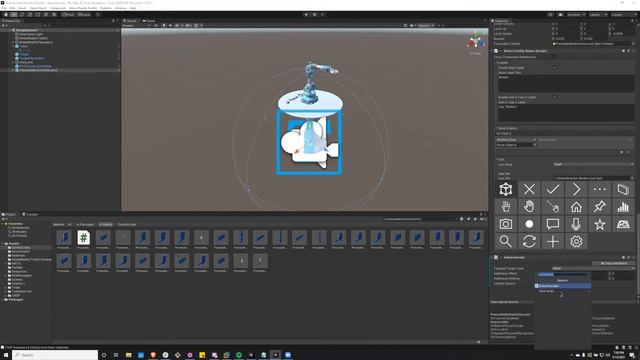
Task: Activate the Scale tool in Unity toolbar
Action: [30, 15]
